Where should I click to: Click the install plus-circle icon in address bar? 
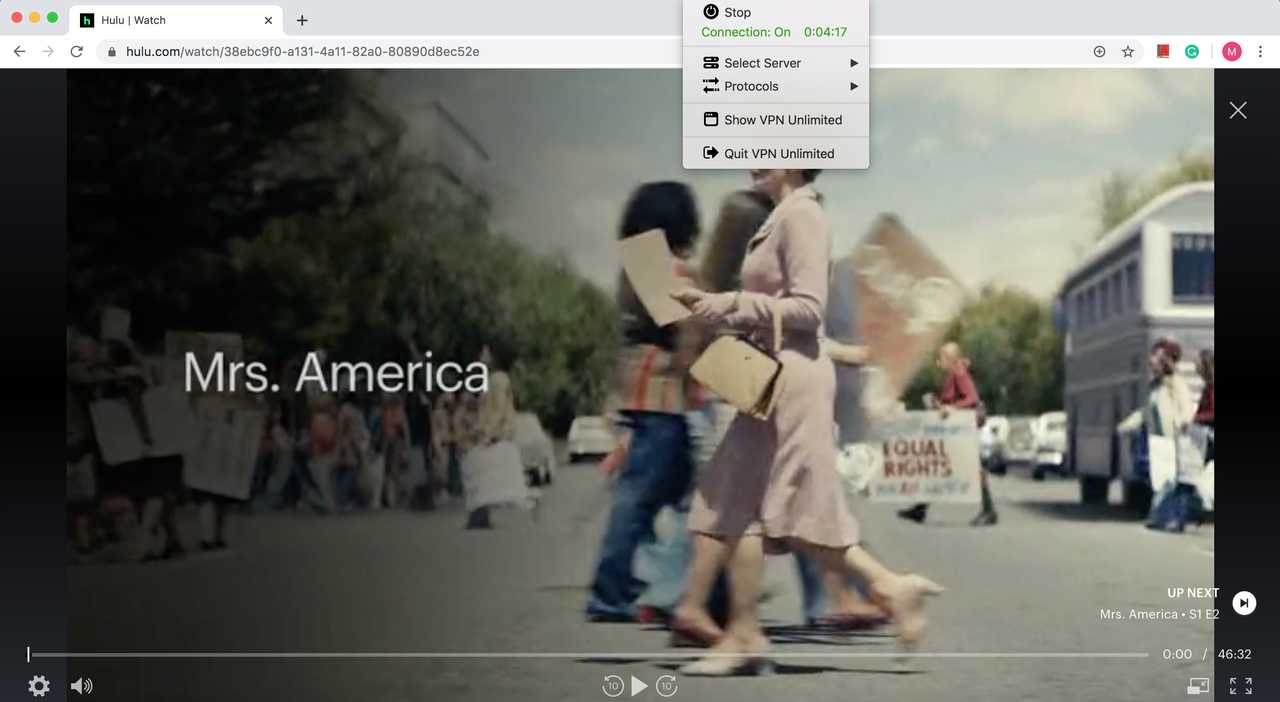[1099, 51]
